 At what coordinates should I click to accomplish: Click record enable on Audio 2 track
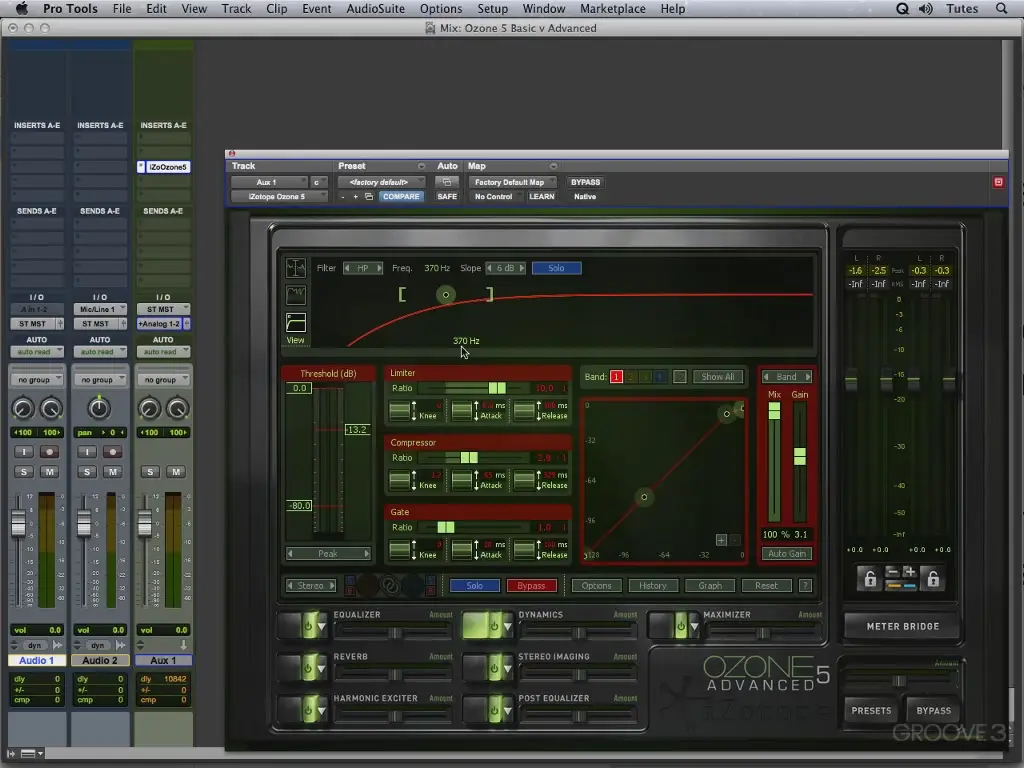point(112,452)
